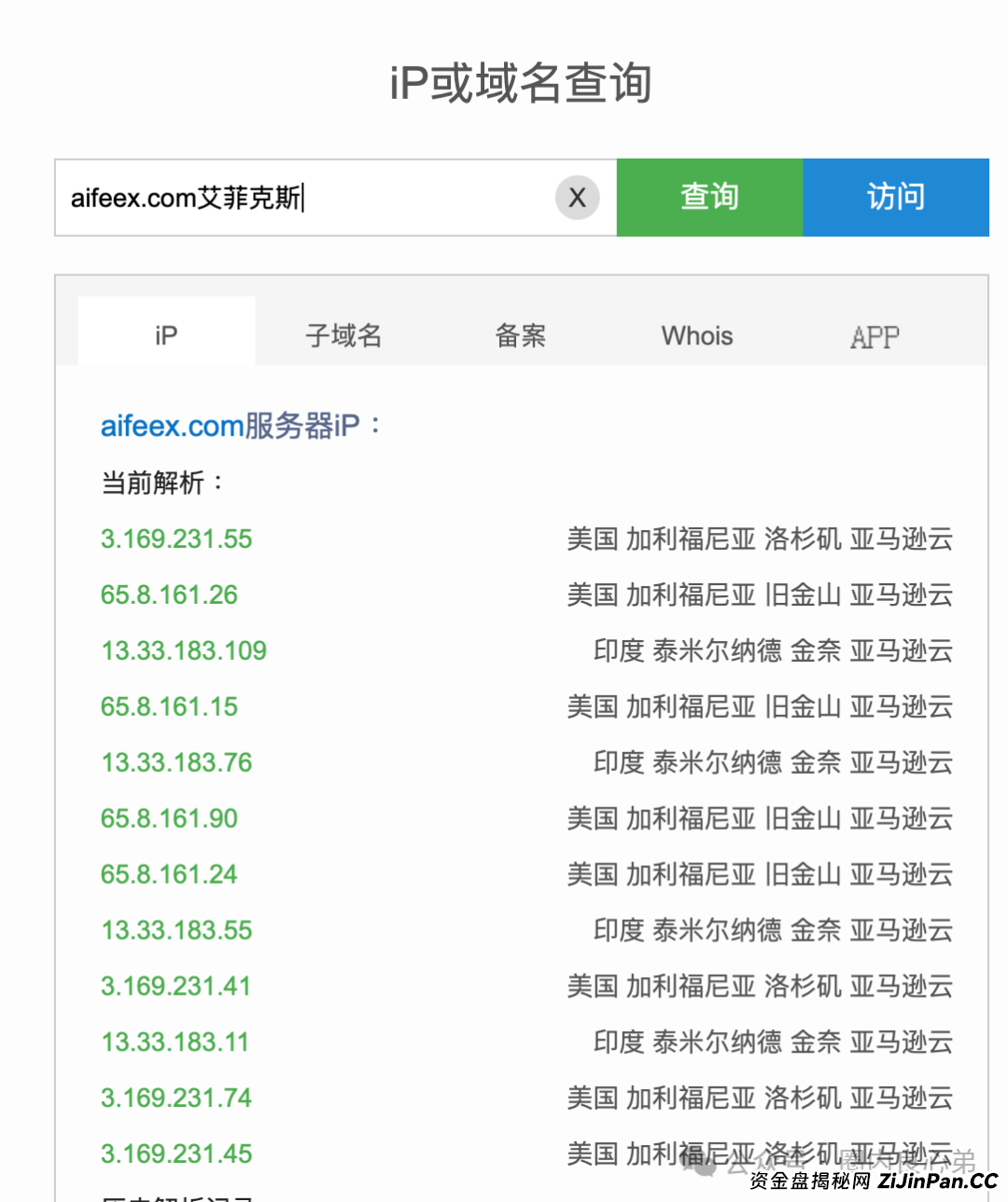Open details for IP 13.33.183.55

pos(175,930)
